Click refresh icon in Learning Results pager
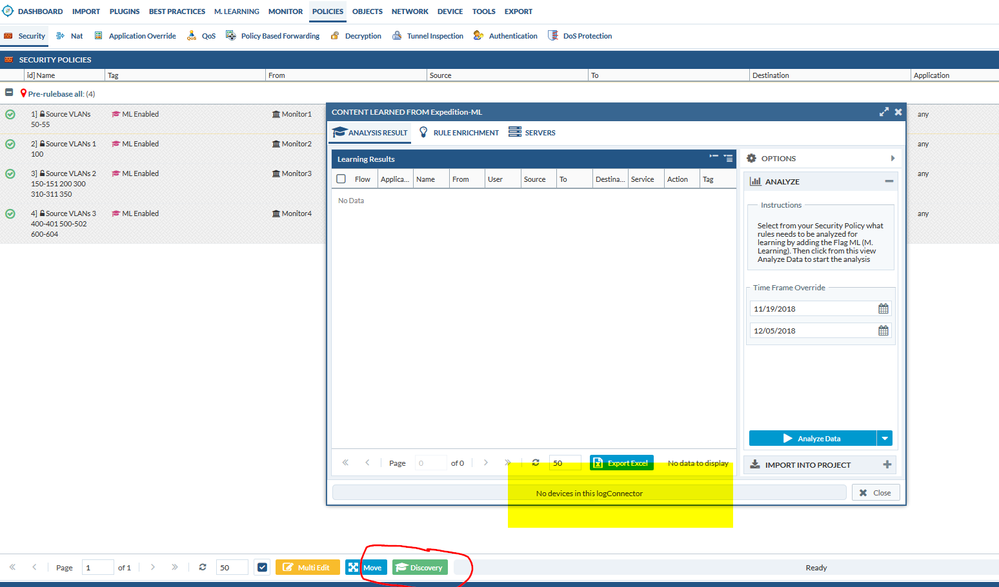The height and width of the screenshot is (587, 999). 536,463
